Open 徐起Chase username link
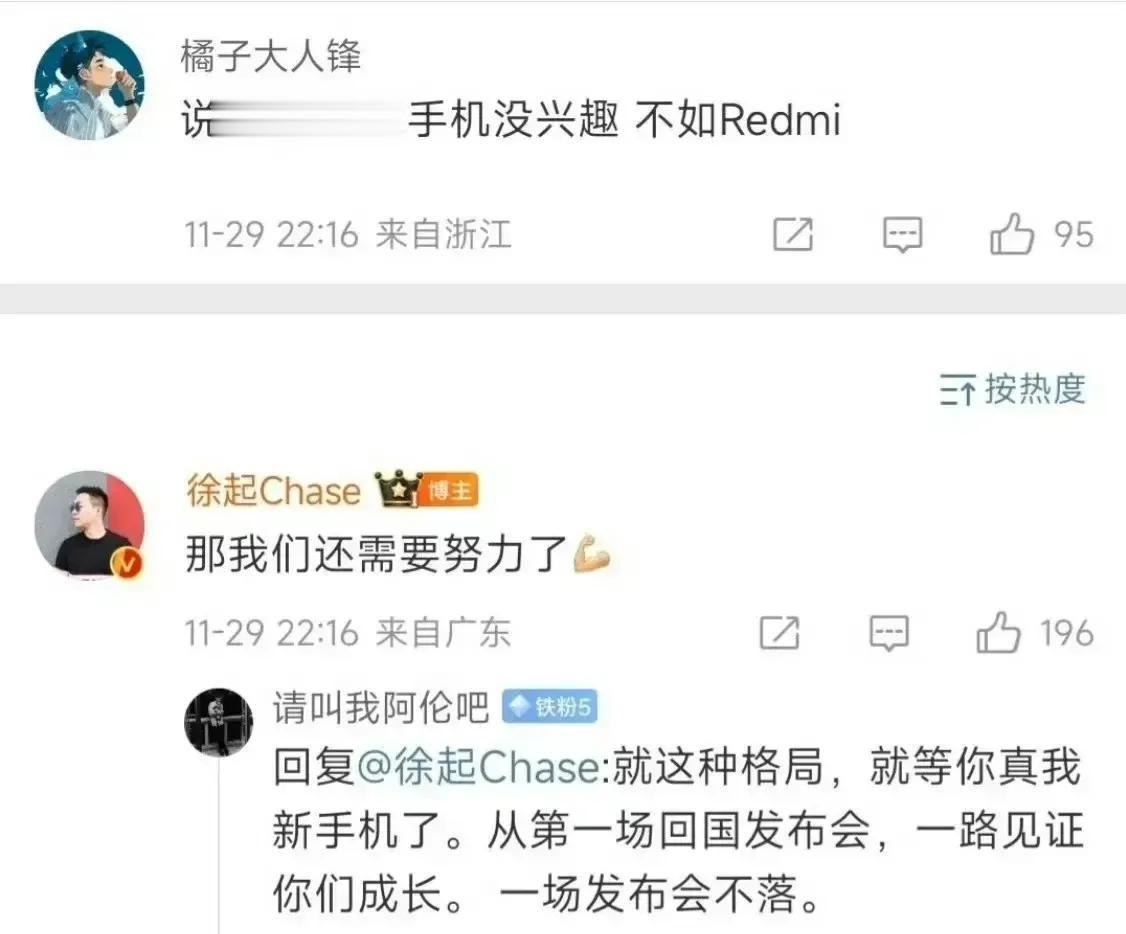This screenshot has width=1126, height=934. coord(273,490)
